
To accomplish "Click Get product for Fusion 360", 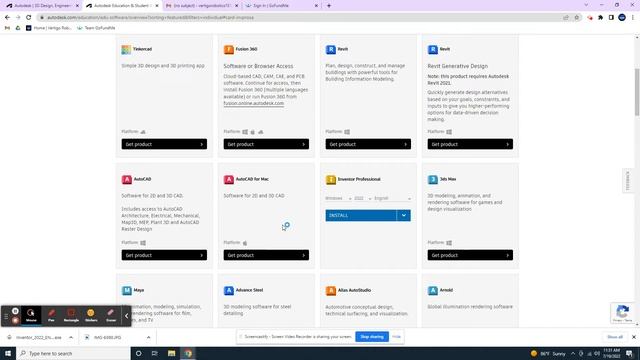I will (x=266, y=144).
